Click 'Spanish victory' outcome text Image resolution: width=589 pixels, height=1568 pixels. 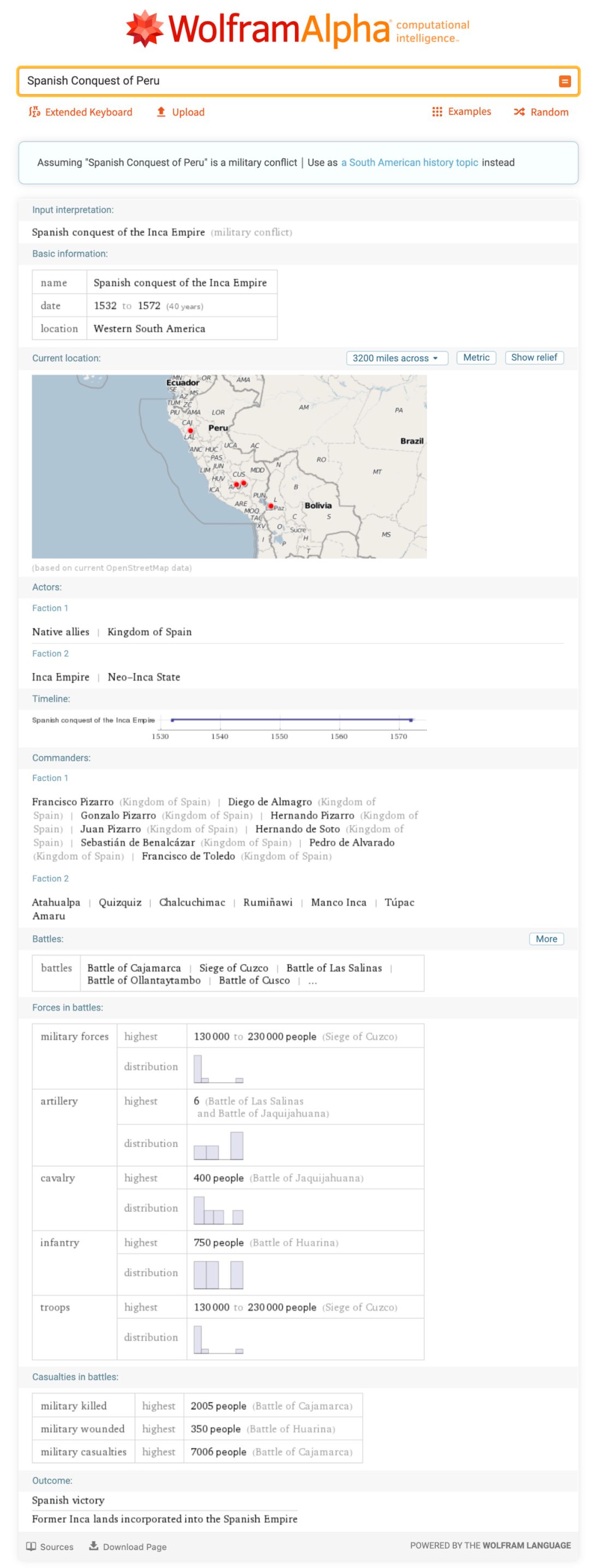68,1500
